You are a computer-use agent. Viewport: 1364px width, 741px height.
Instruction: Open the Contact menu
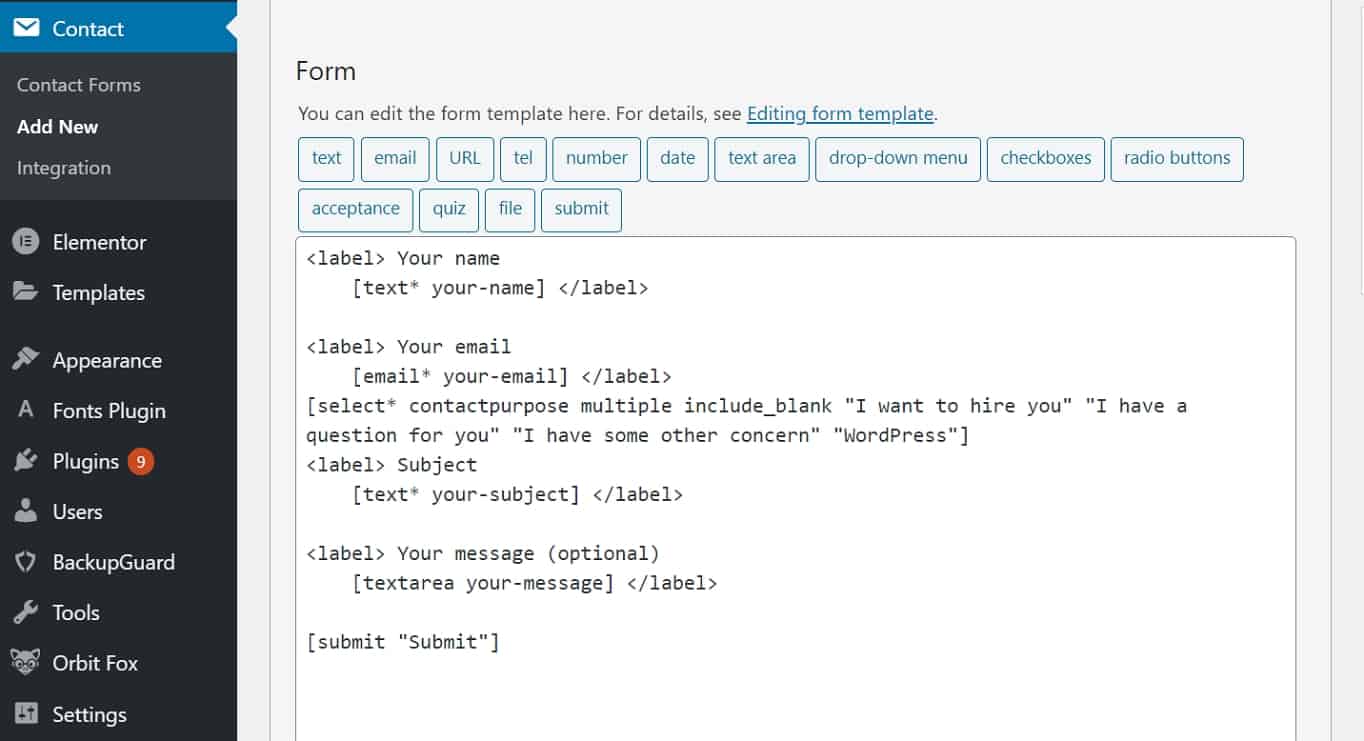pos(118,28)
